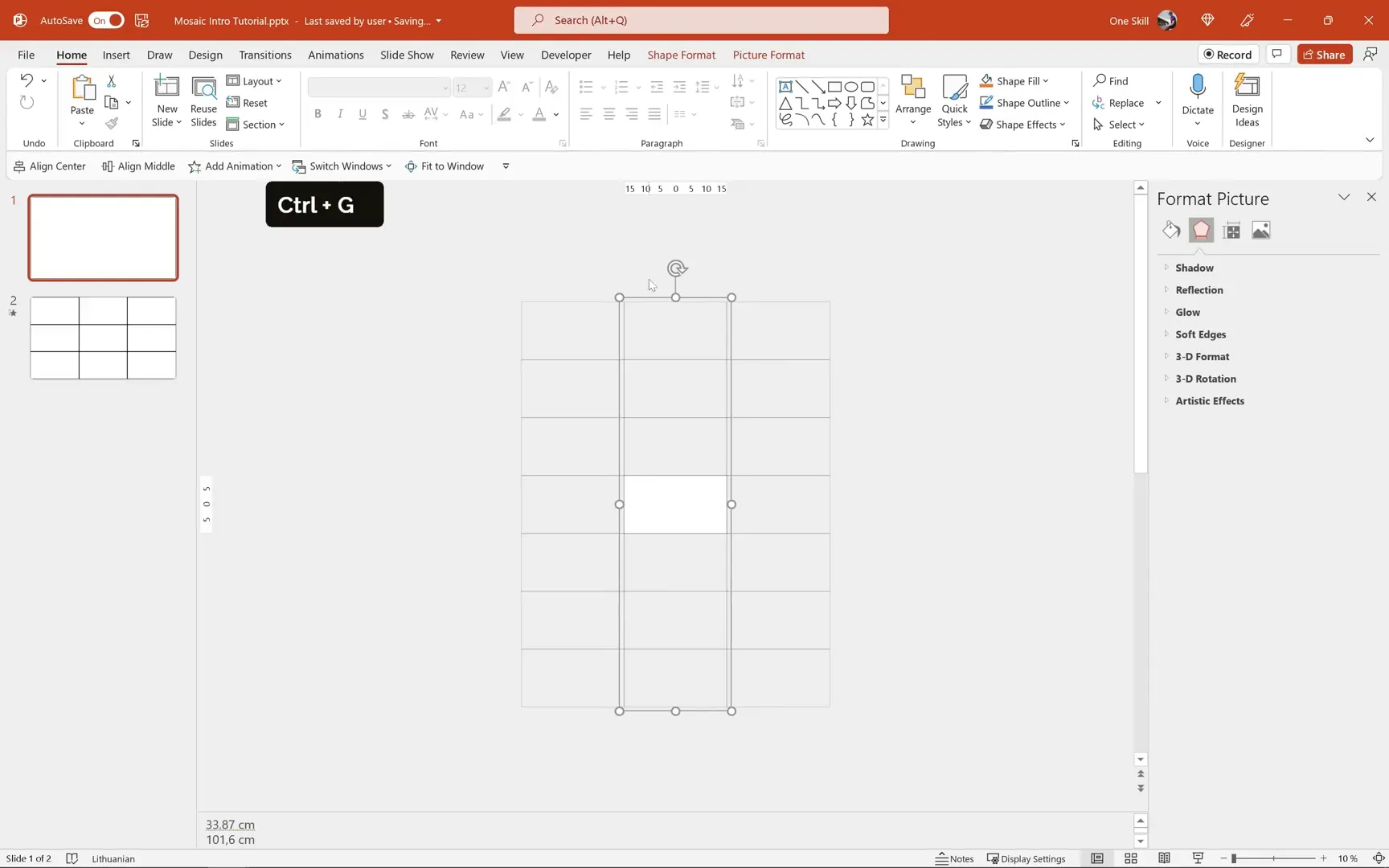This screenshot has width=1389, height=868.
Task: Click the Search box
Action: (701, 20)
